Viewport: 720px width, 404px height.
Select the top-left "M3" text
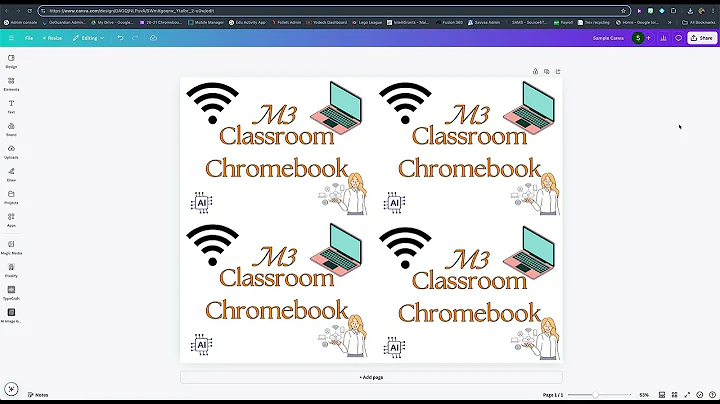[276, 115]
